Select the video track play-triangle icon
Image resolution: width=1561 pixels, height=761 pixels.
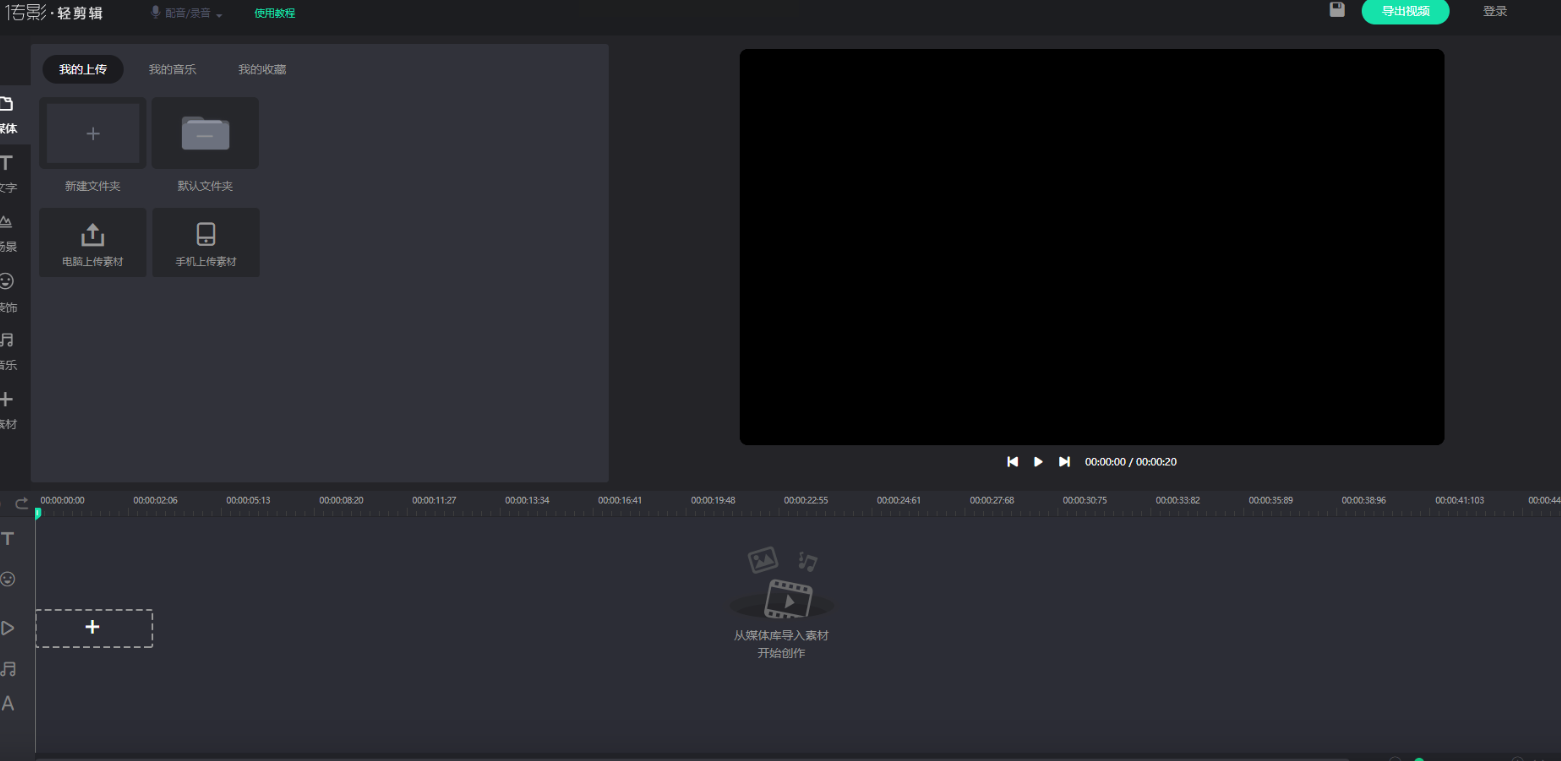pos(8,628)
